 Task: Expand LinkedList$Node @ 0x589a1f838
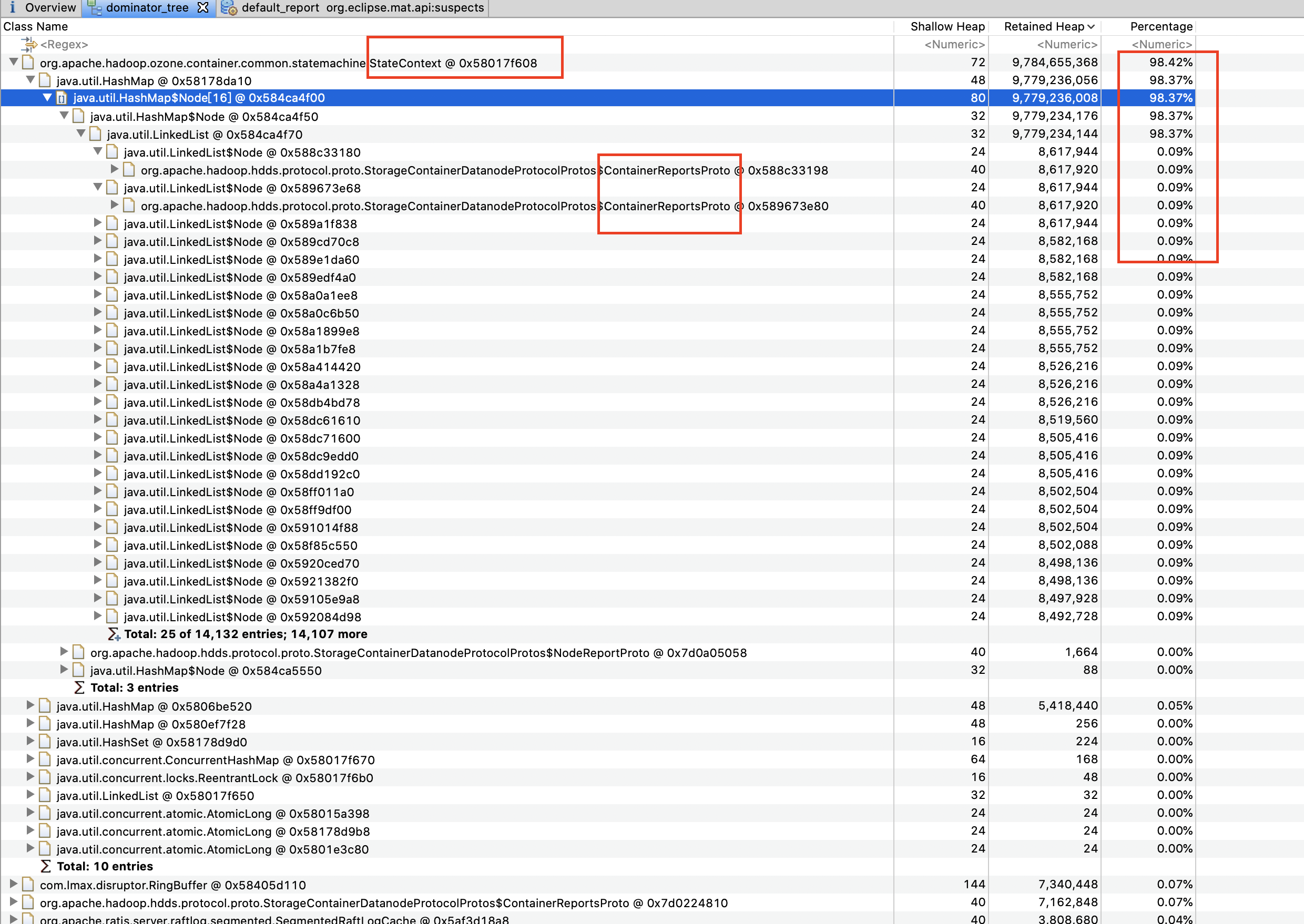97,223
